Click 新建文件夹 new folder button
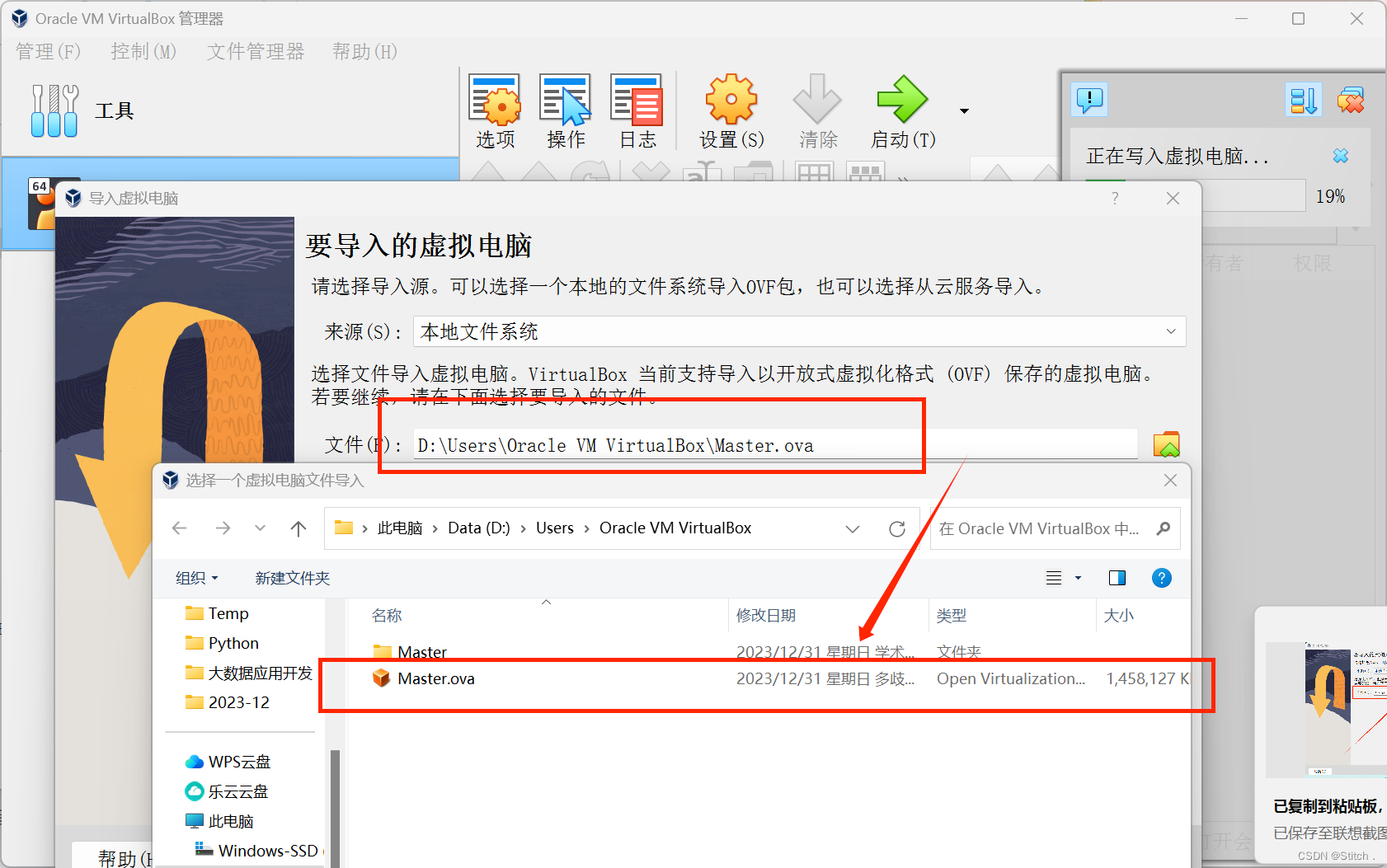The image size is (1387, 868). click(293, 578)
